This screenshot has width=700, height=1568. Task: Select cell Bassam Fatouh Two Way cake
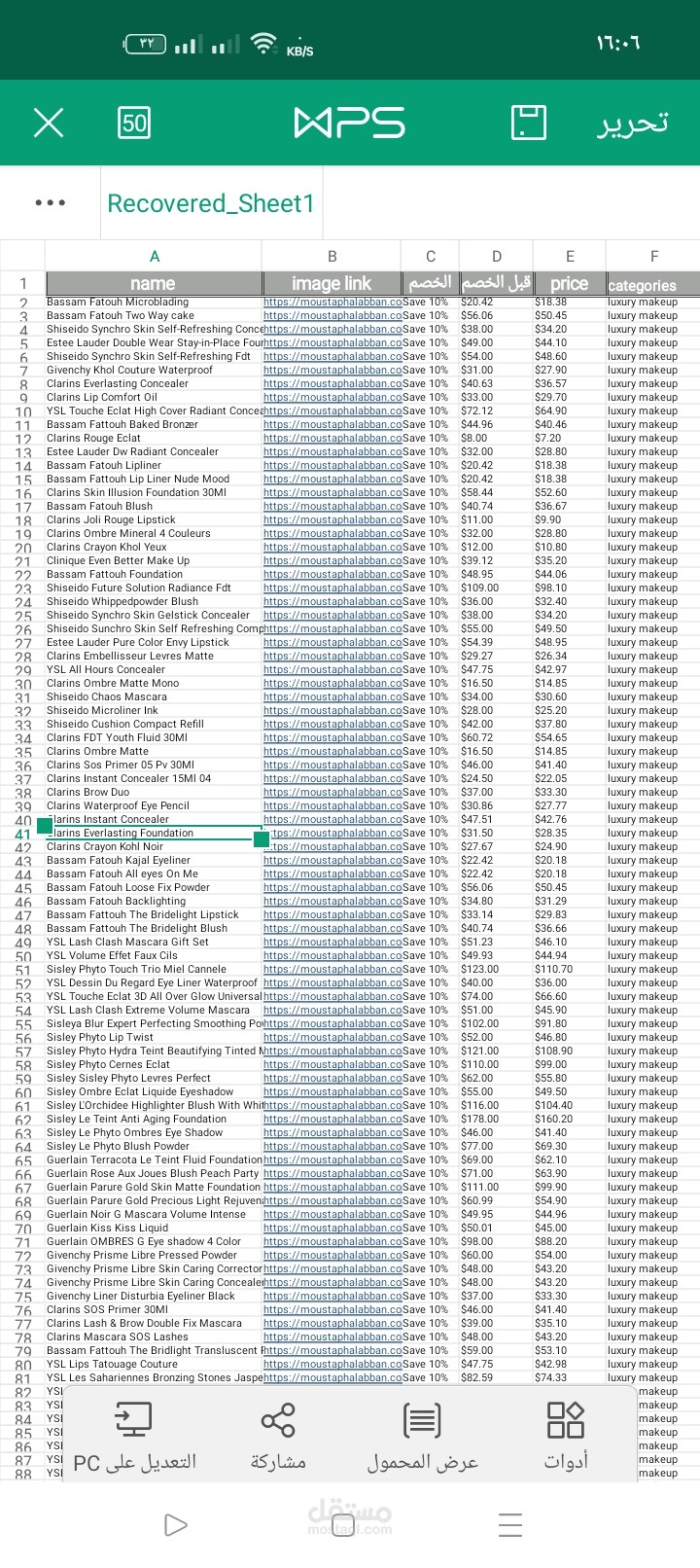click(x=154, y=315)
